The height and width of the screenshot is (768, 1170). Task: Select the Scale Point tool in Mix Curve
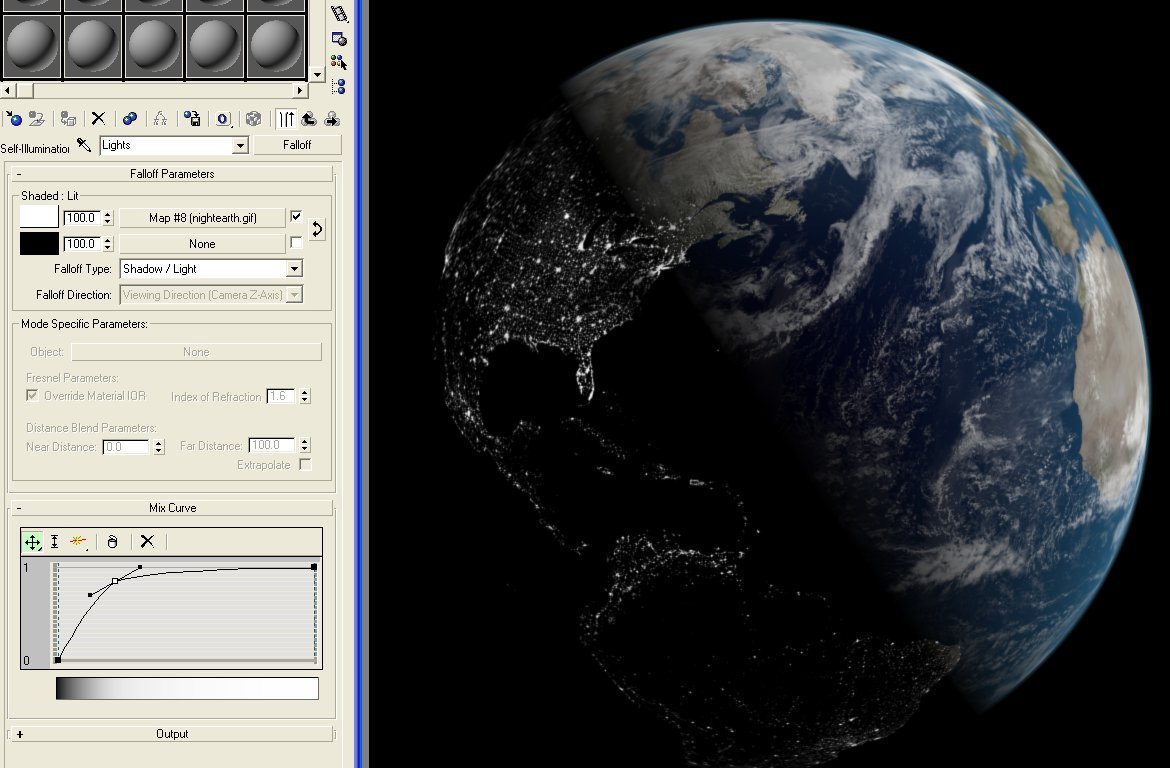pyautogui.click(x=54, y=542)
